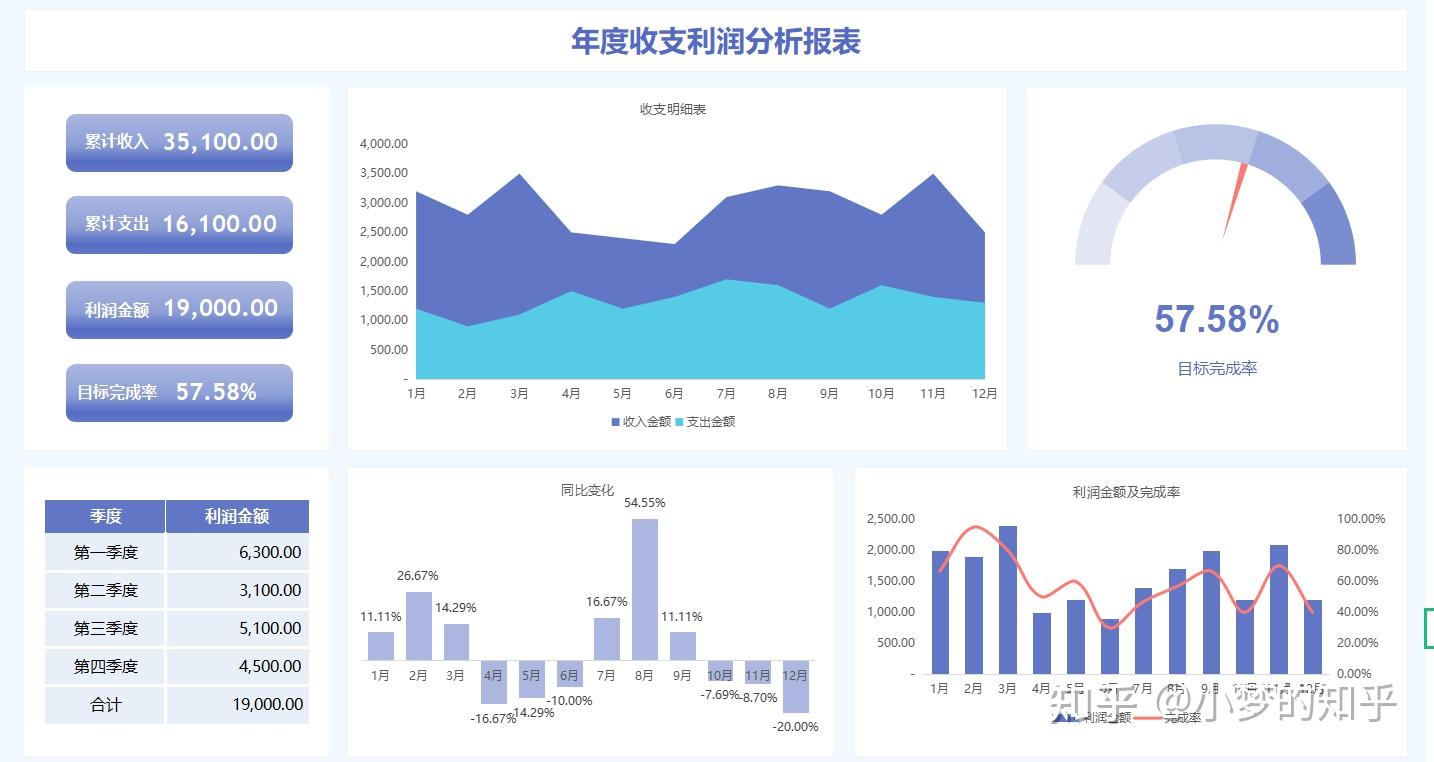Click the 4,000.00 axis label in 收支明细表
Image resolution: width=1434 pixels, height=762 pixels.
(x=383, y=143)
